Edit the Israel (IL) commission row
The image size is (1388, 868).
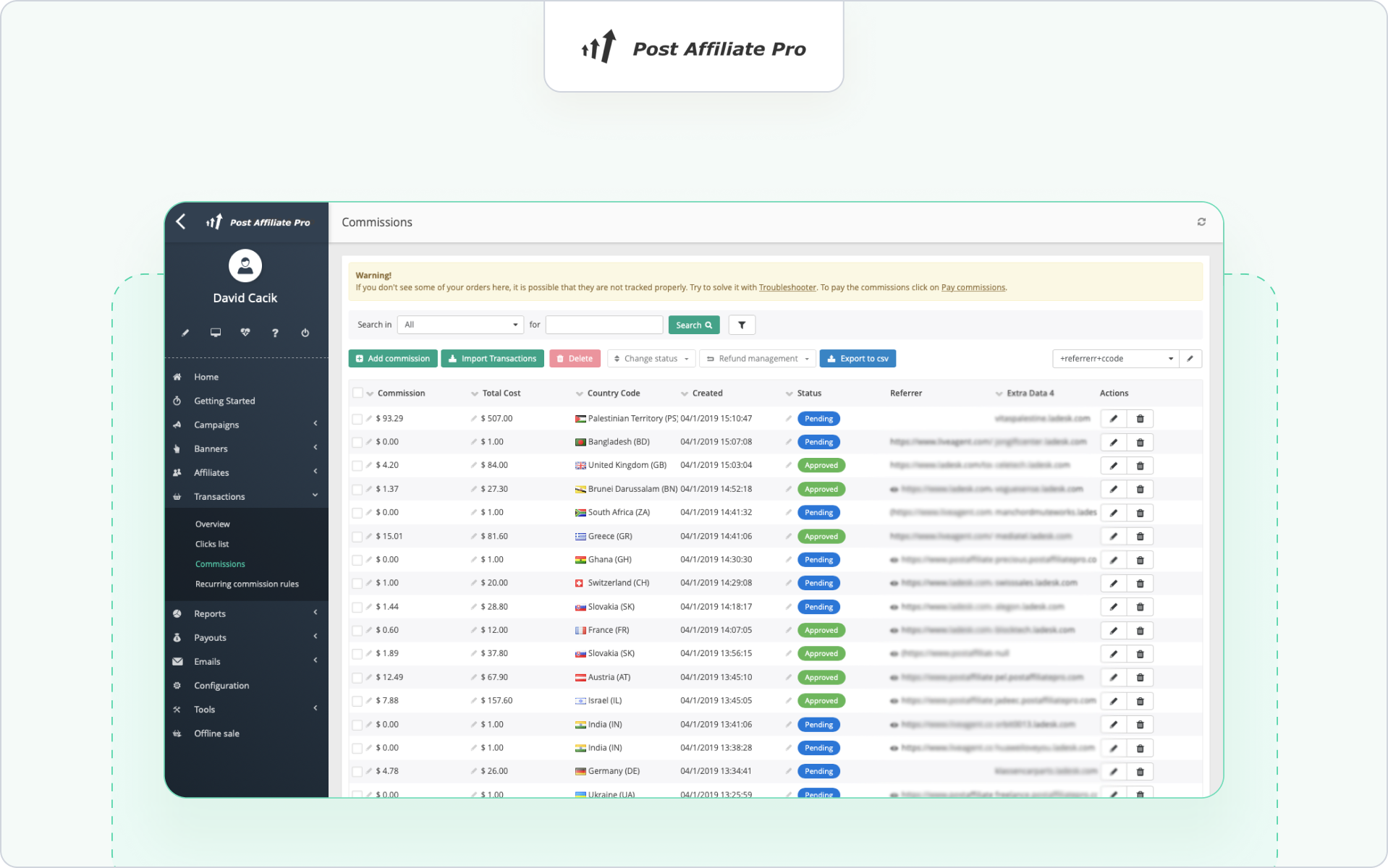1114,701
